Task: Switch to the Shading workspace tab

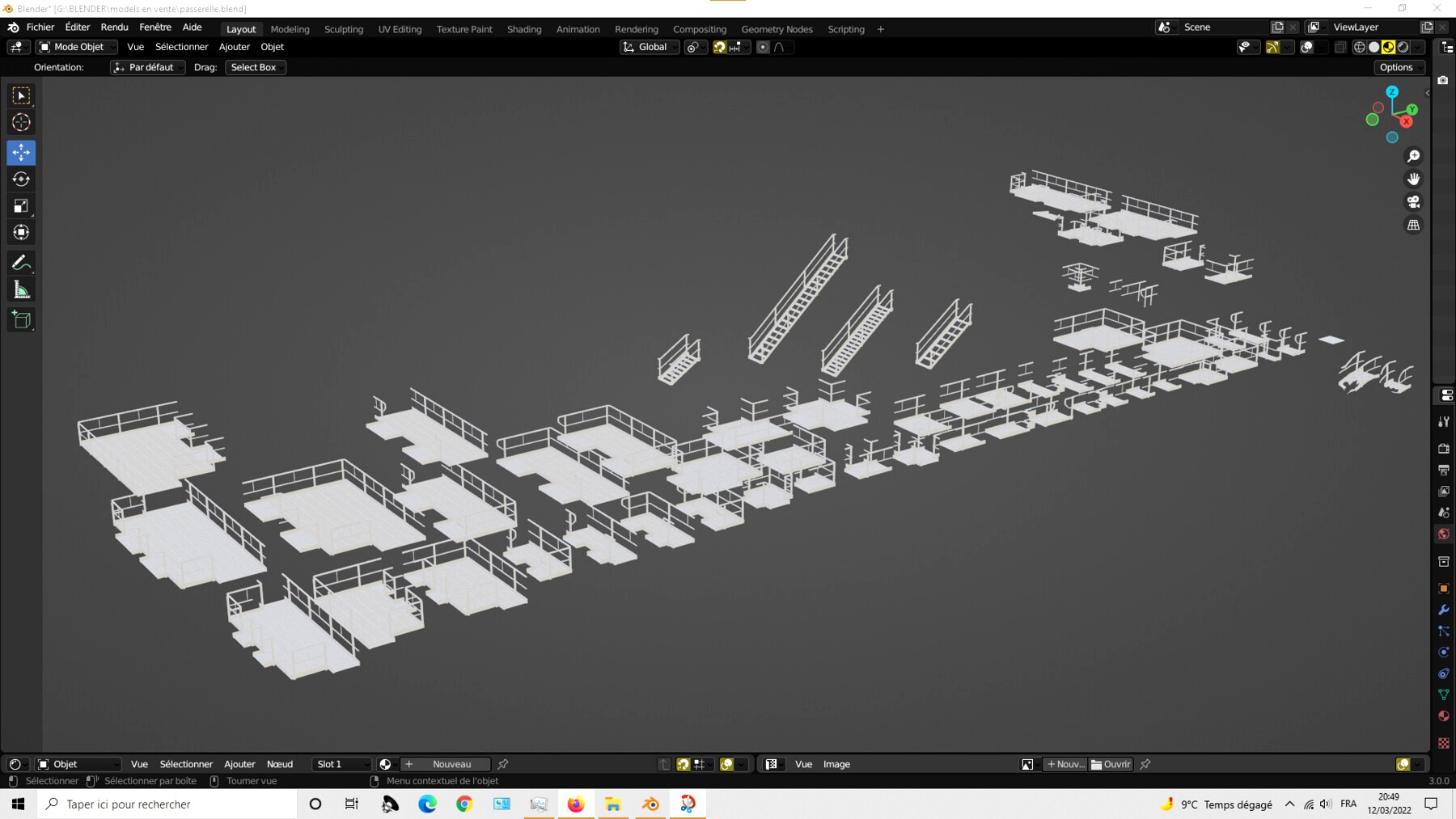Action: (524, 29)
